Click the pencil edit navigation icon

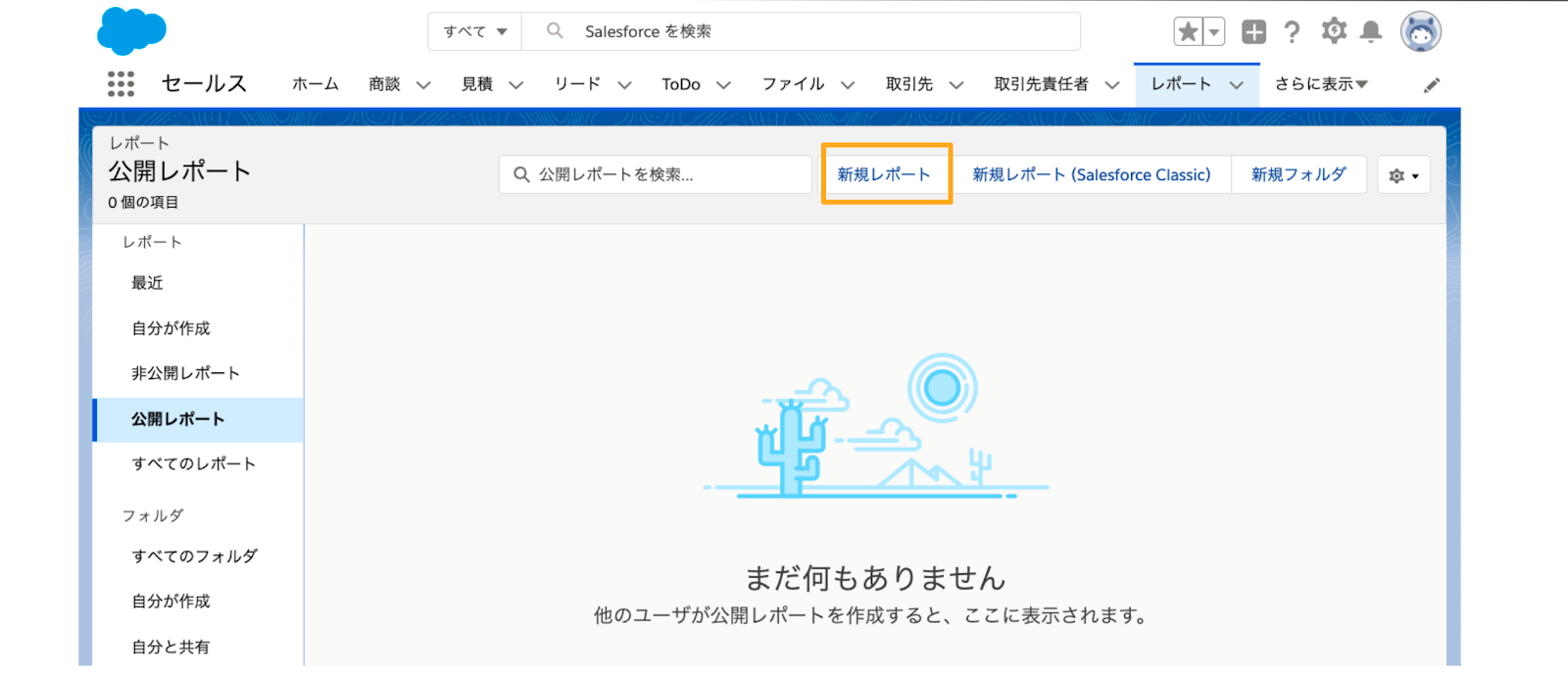click(x=1432, y=85)
